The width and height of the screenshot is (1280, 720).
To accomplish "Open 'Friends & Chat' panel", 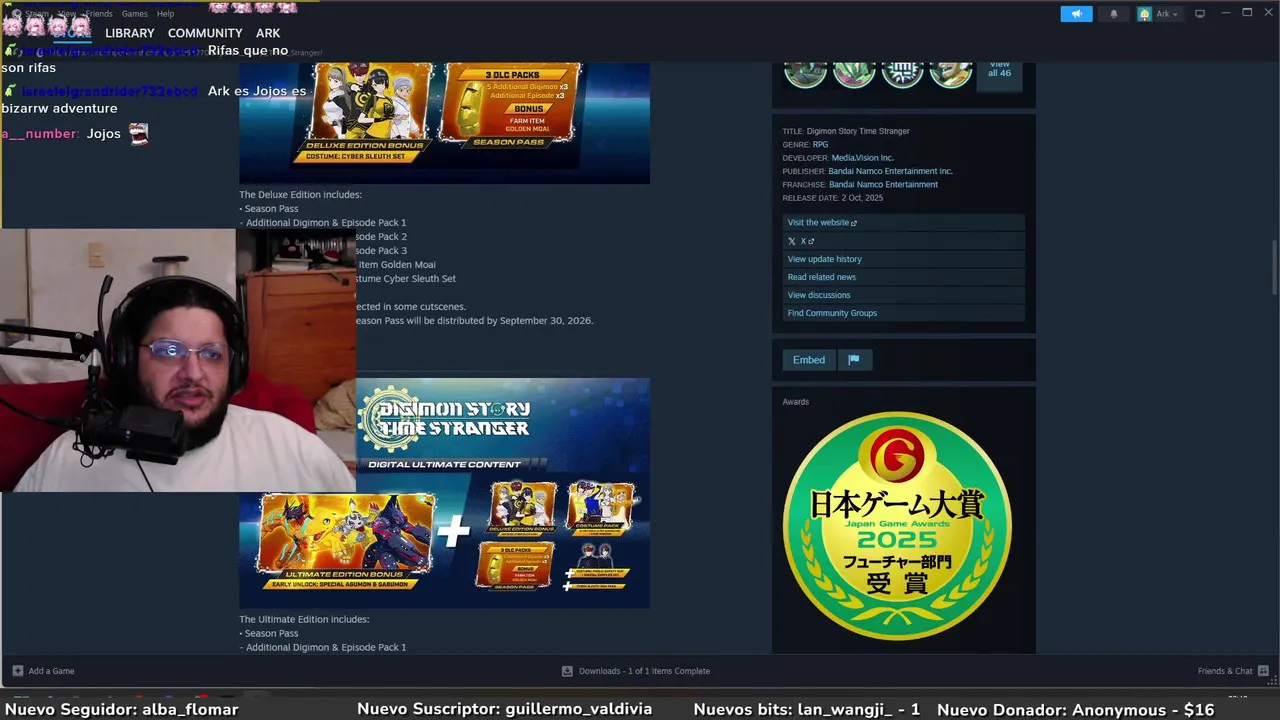I will [1225, 671].
